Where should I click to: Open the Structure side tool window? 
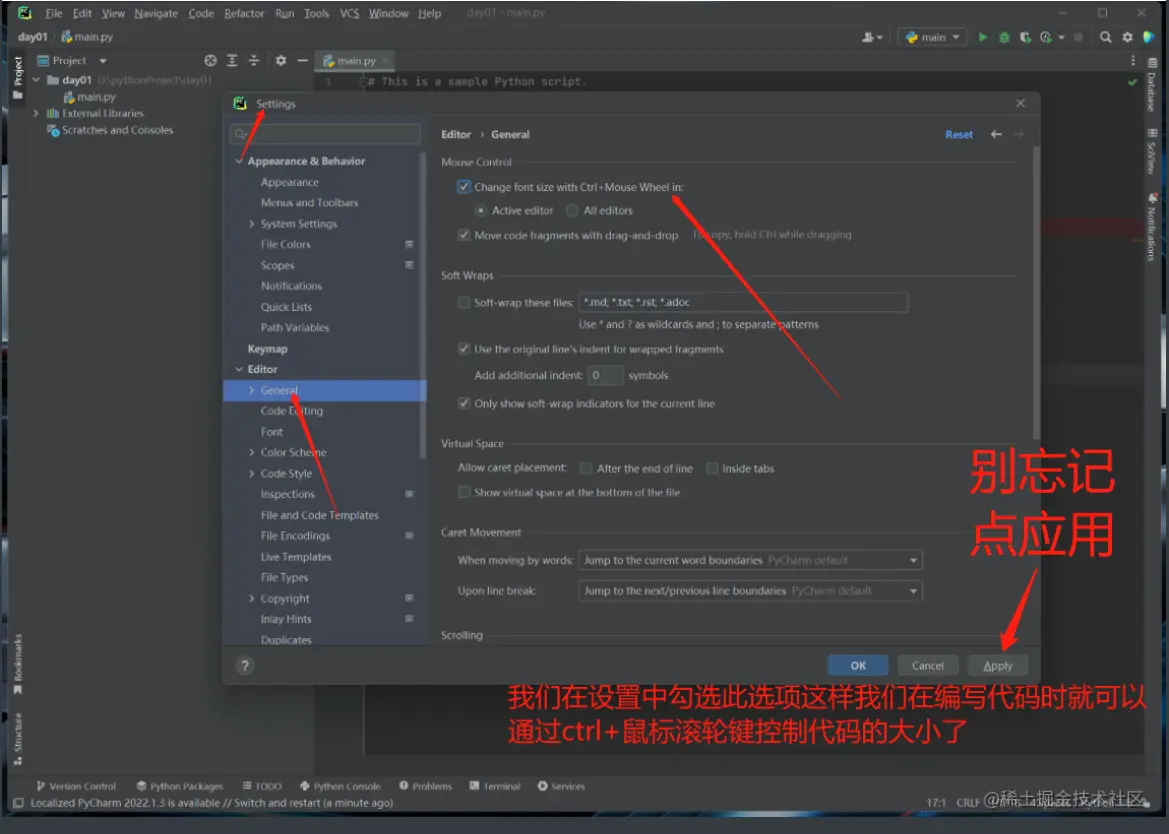[18, 739]
